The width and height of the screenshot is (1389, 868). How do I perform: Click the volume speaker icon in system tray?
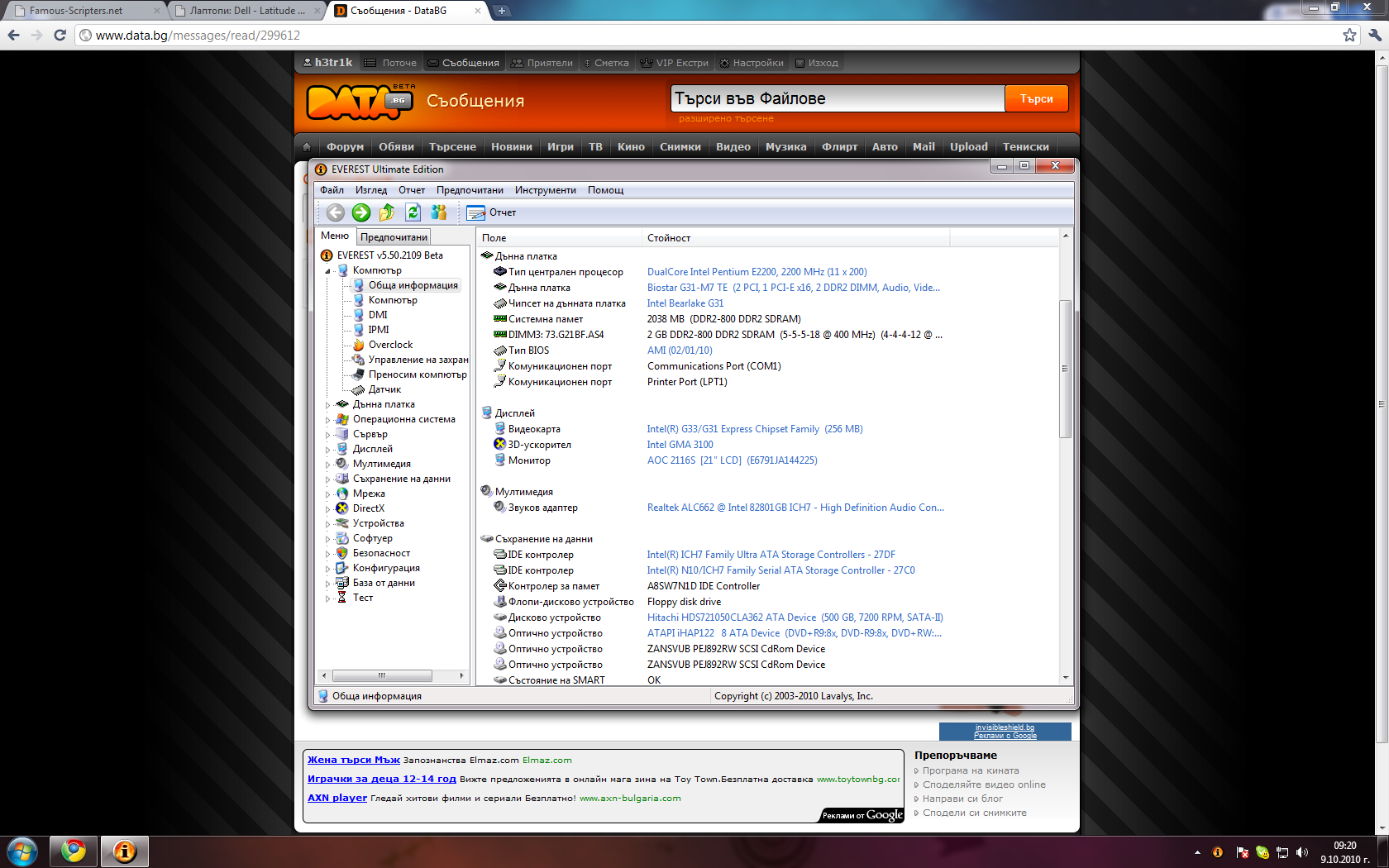1302,852
